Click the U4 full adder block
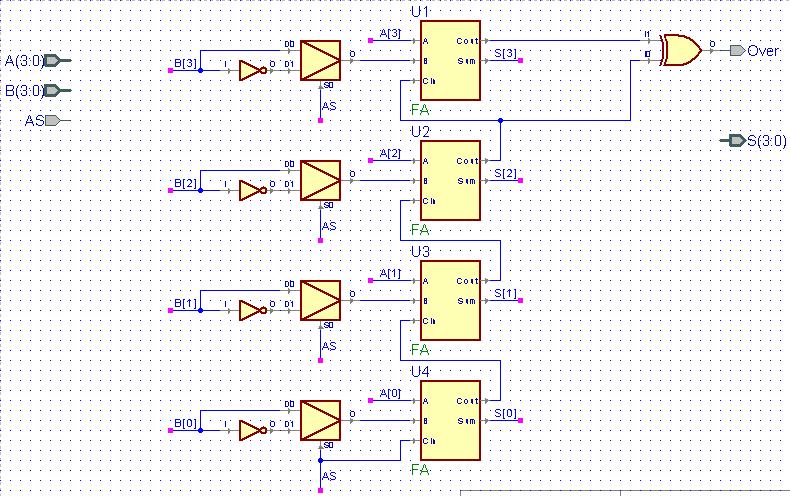Image resolution: width=790 pixels, height=496 pixels. [450, 420]
